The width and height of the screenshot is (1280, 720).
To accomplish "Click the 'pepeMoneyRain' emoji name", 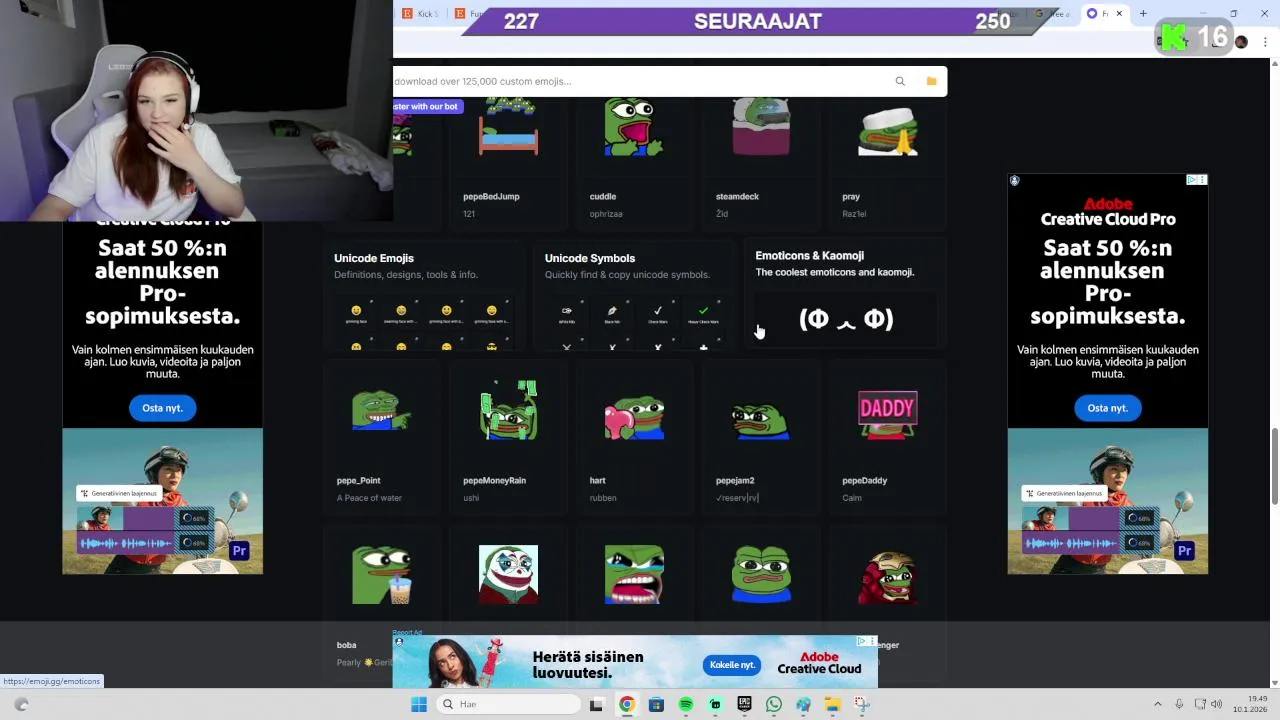I will click(494, 480).
